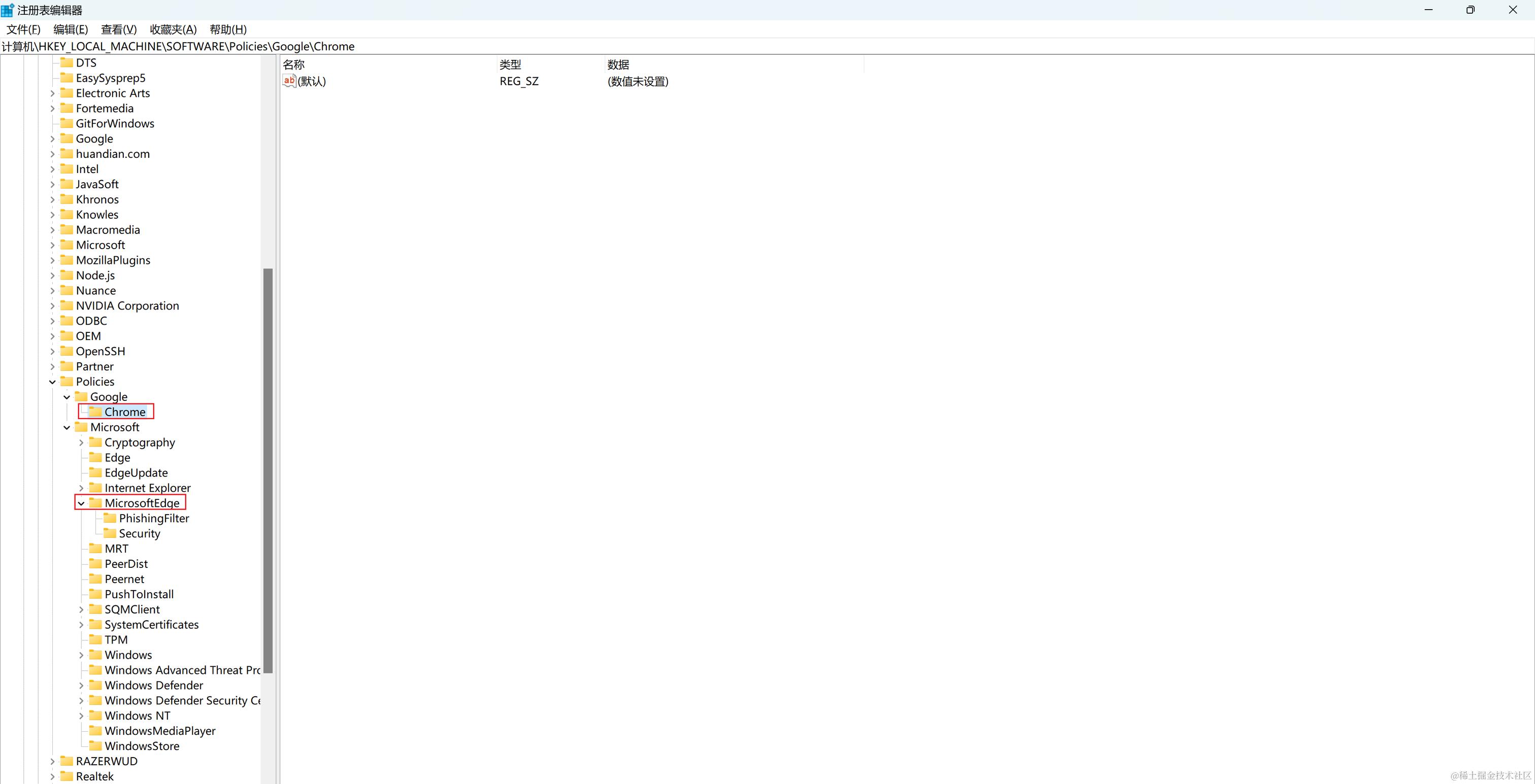Expand the Cryptography key
Viewport: 1535px width, 784px height.
click(81, 442)
